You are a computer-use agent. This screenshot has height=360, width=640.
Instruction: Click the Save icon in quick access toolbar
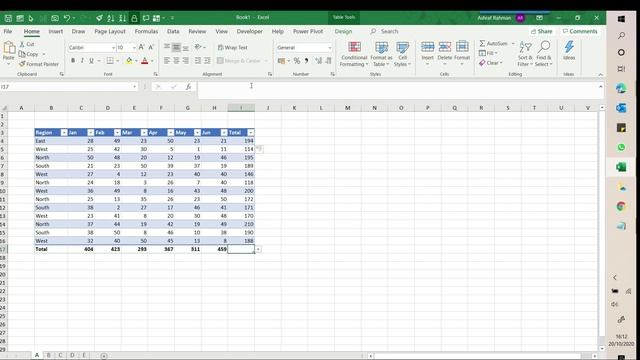(x=8, y=18)
